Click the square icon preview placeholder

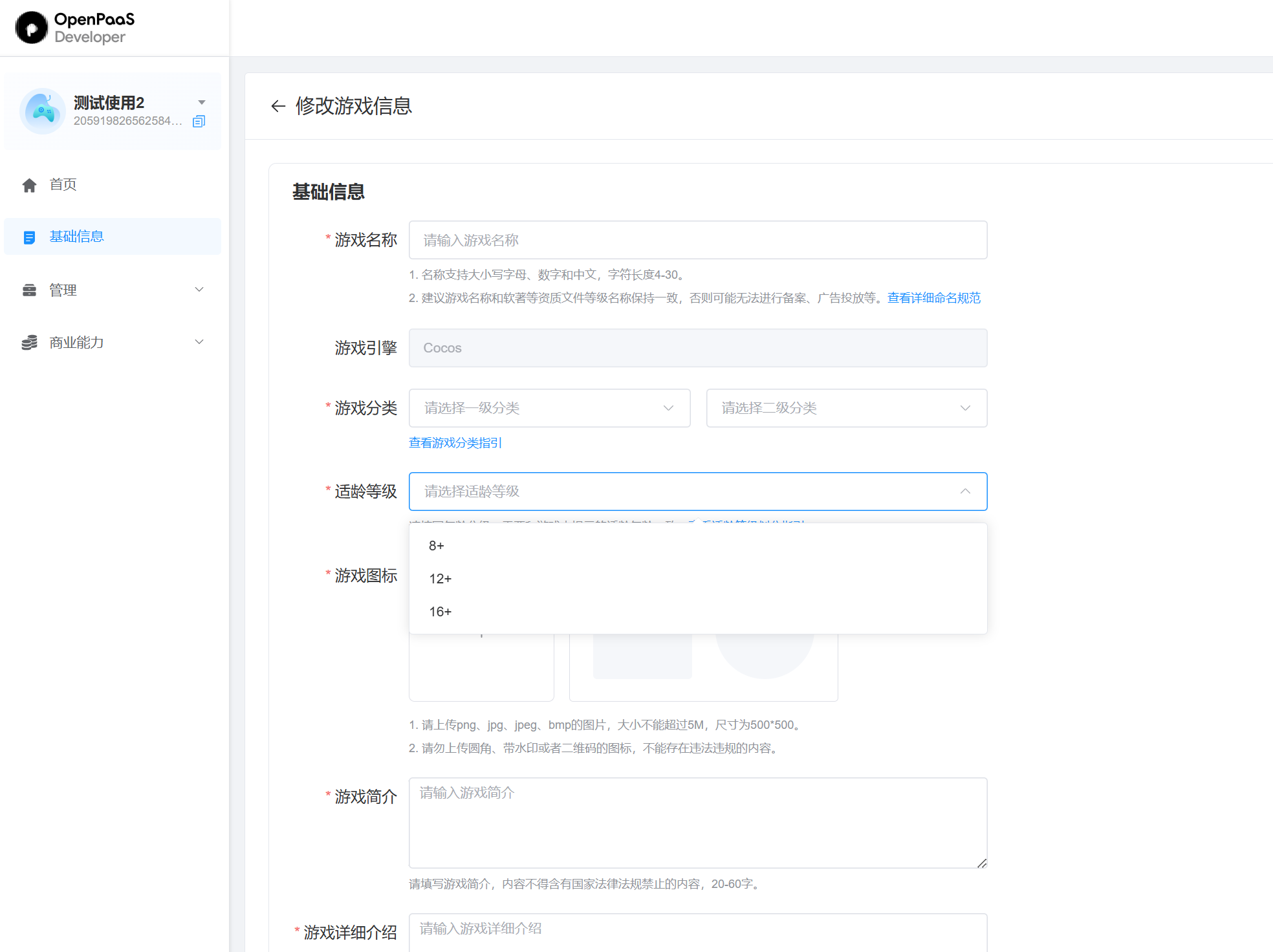point(642,656)
